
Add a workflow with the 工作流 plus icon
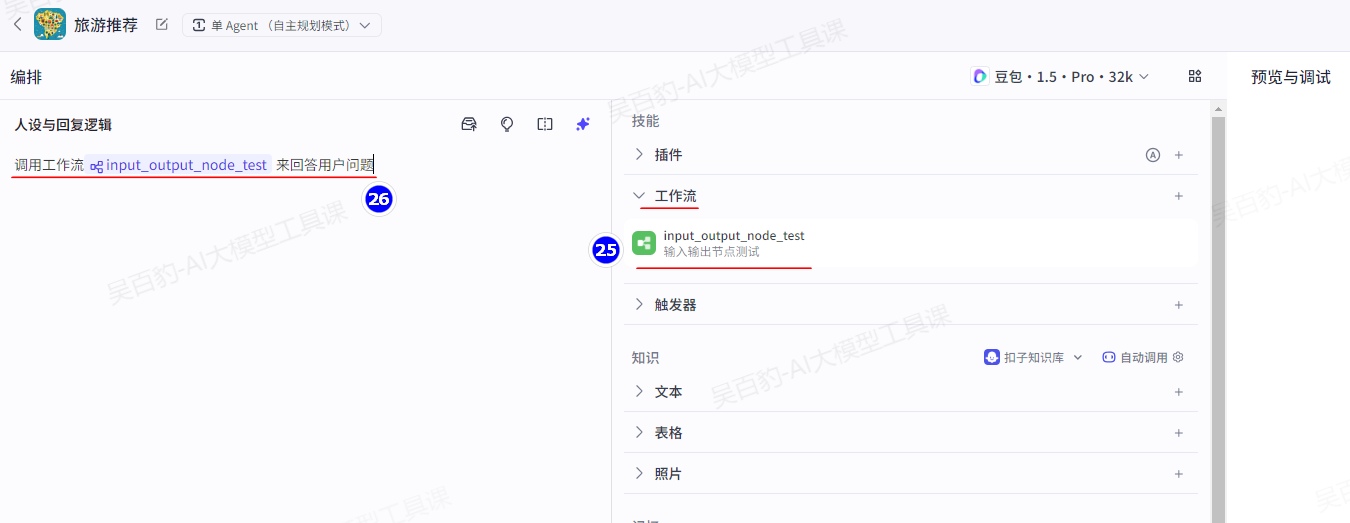(1179, 196)
